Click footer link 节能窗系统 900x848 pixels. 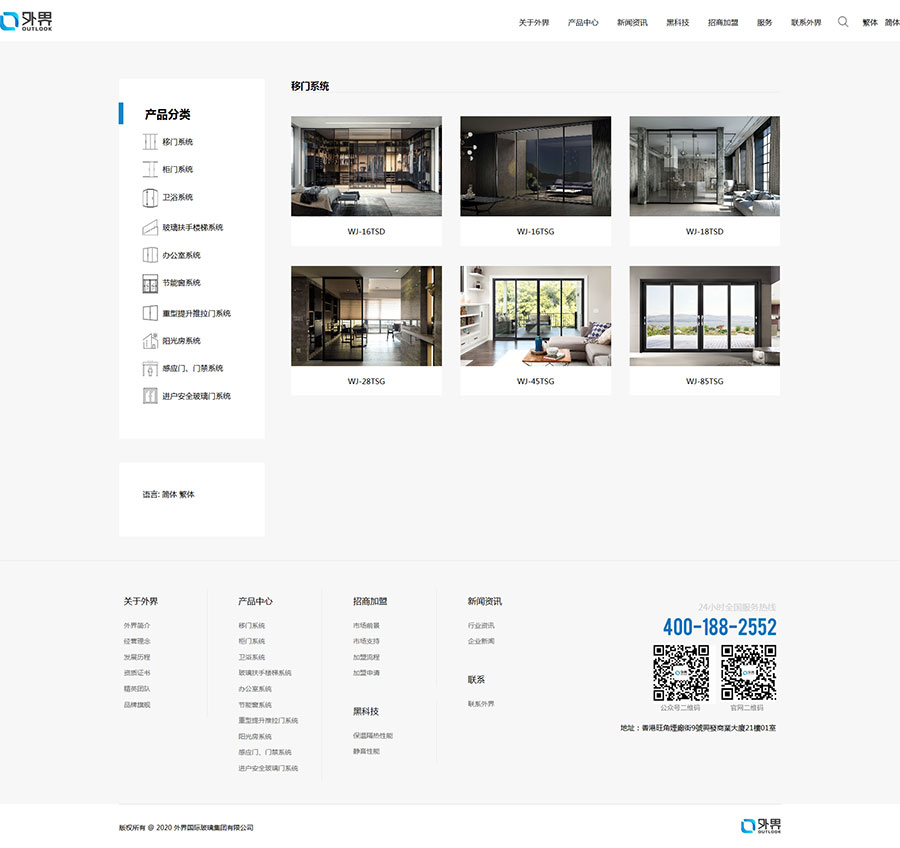coord(255,704)
